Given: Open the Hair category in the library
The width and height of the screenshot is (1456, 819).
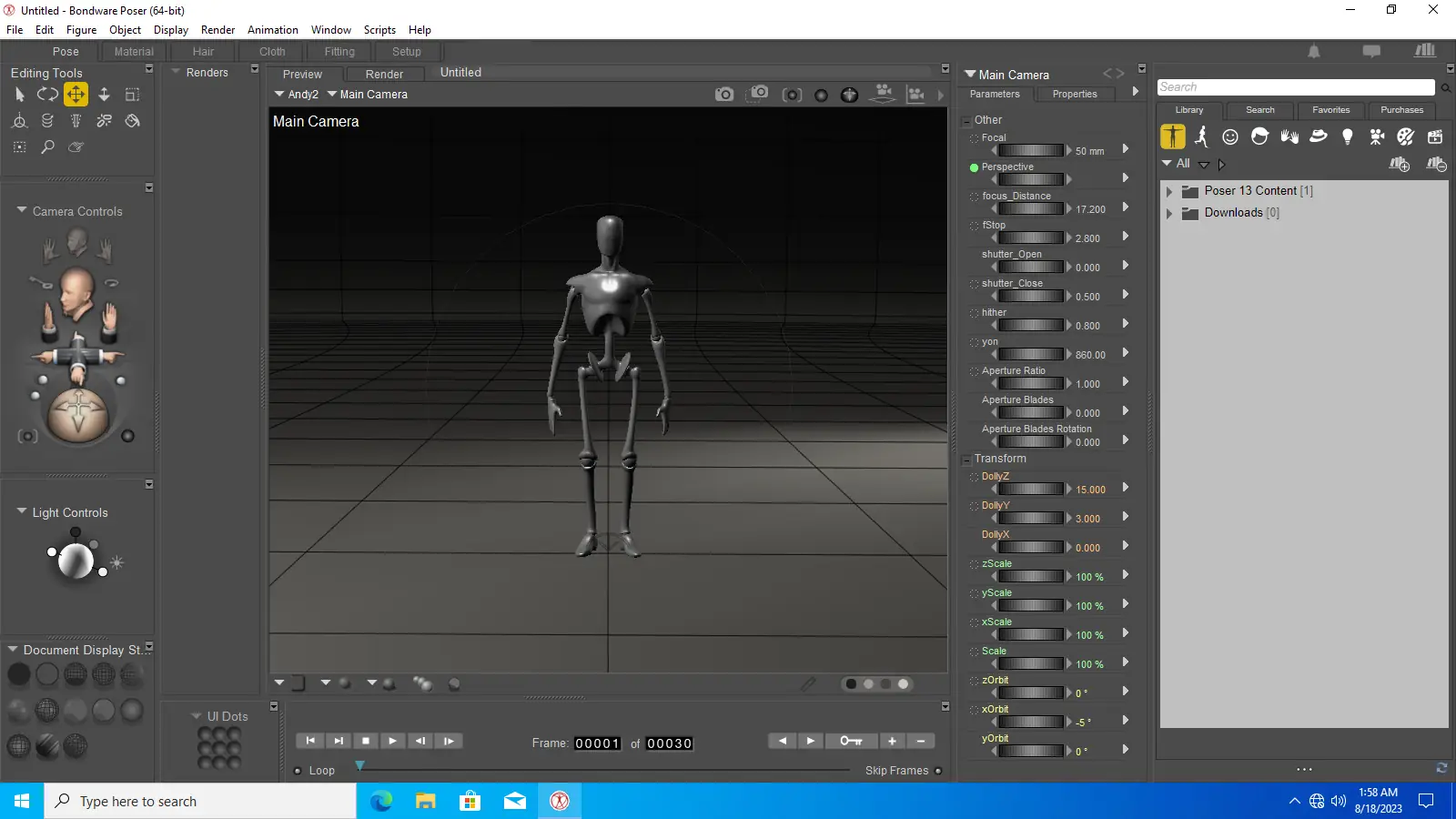Looking at the screenshot, I should pos(1259,136).
